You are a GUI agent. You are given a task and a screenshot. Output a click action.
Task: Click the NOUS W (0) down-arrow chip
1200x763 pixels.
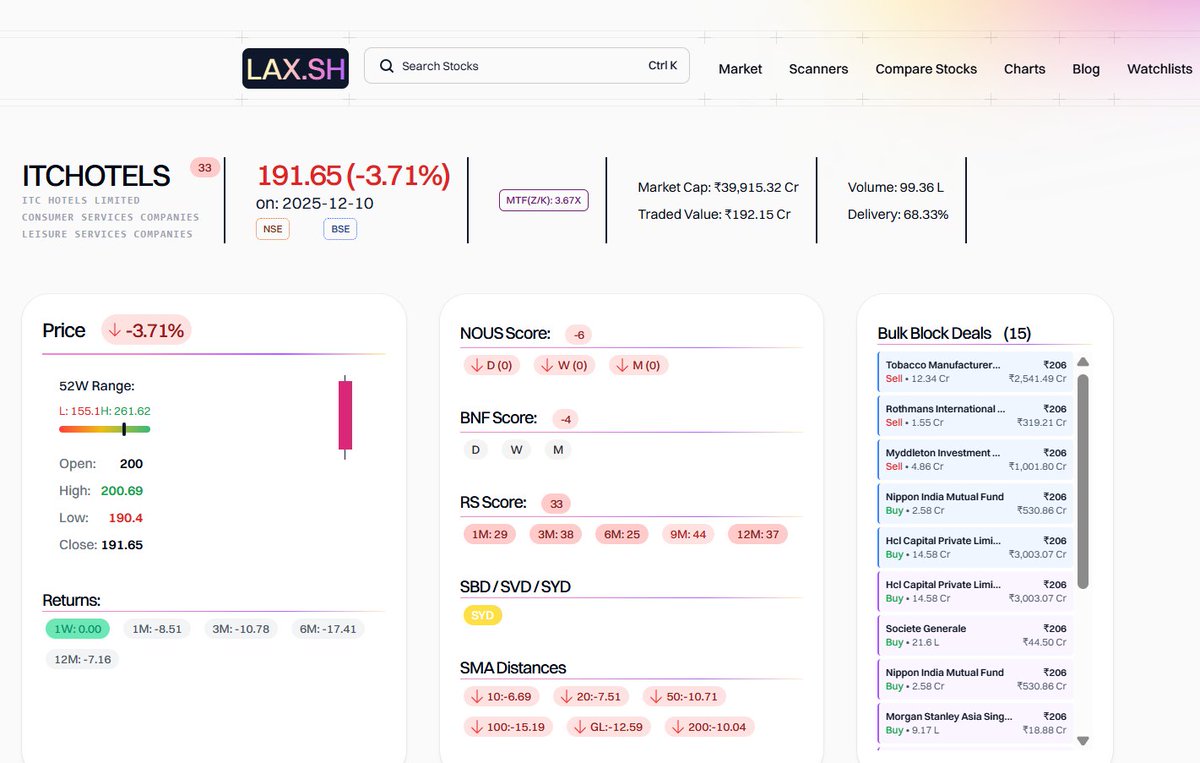click(564, 365)
